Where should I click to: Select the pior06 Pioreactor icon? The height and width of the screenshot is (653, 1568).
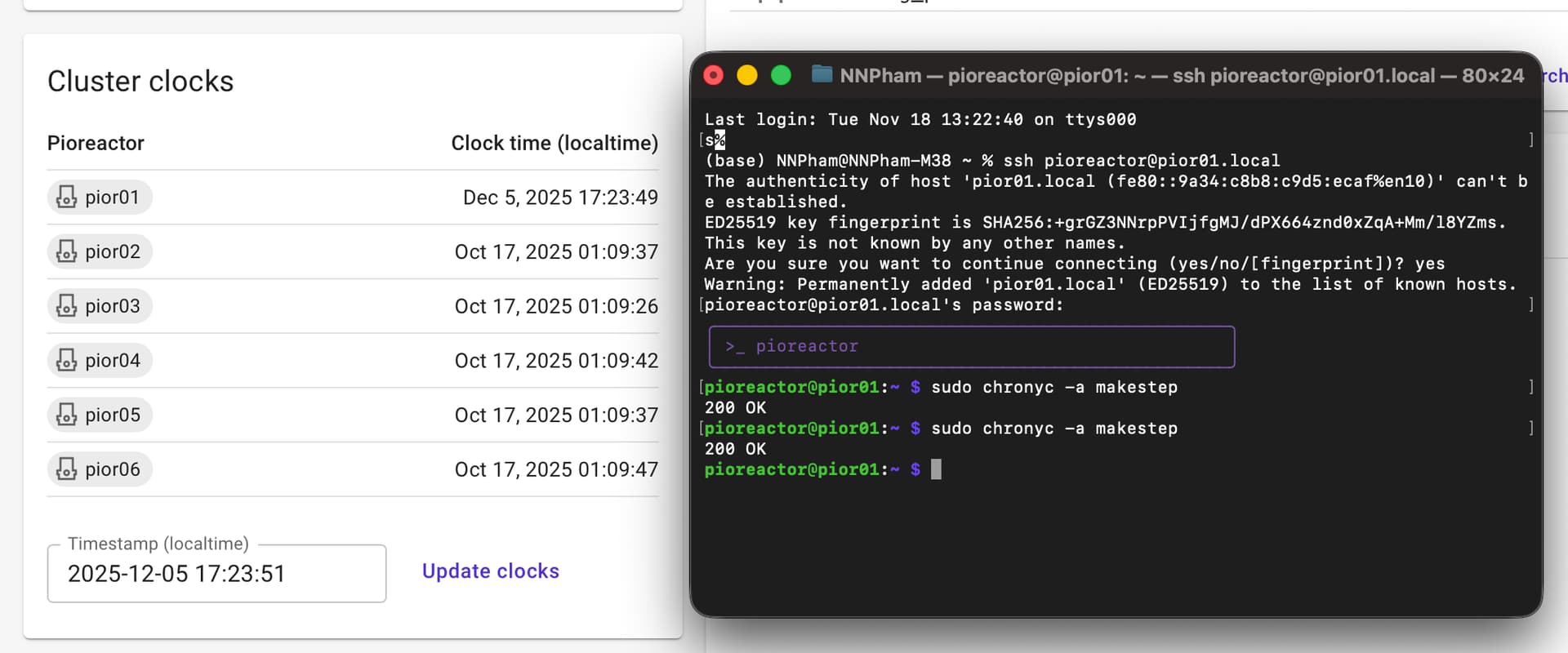pos(67,469)
